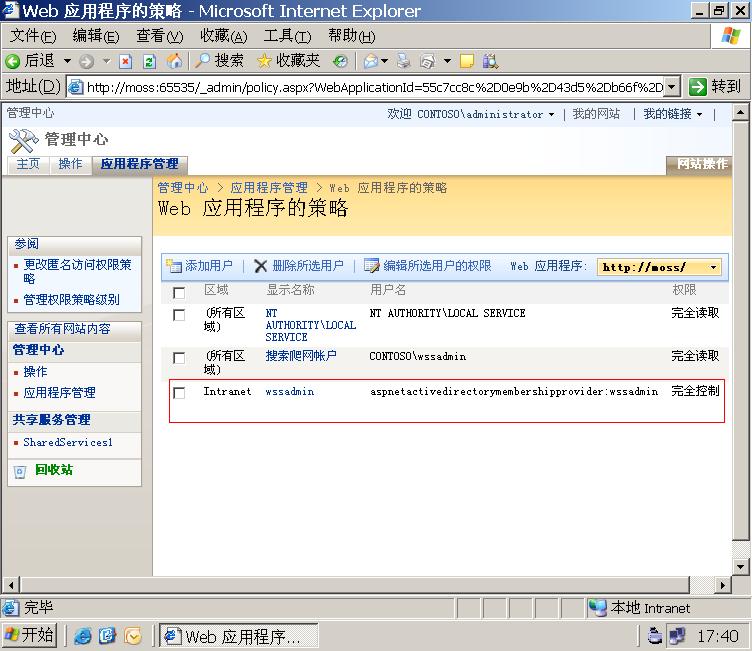
Task: Click the Forward navigation arrow icon
Action: [x=87, y=61]
